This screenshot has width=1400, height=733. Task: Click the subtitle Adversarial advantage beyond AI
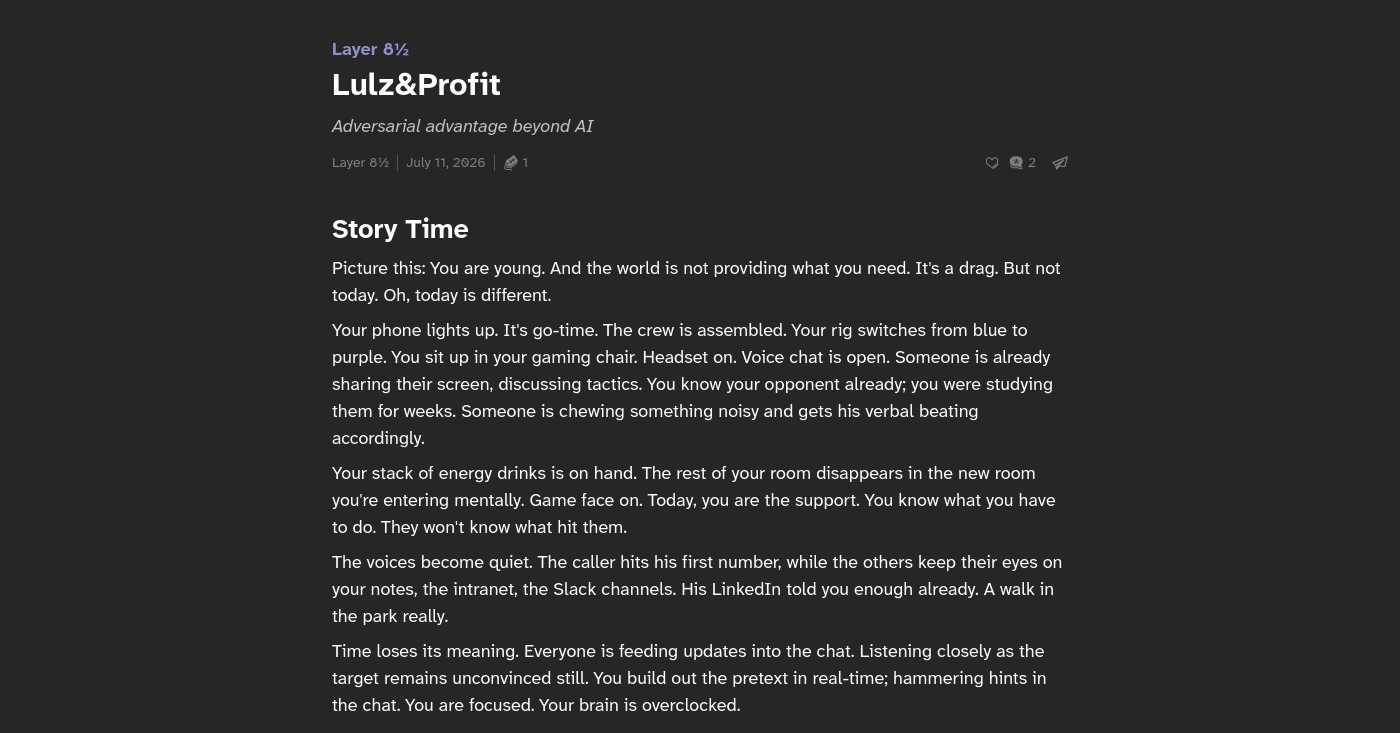462,126
